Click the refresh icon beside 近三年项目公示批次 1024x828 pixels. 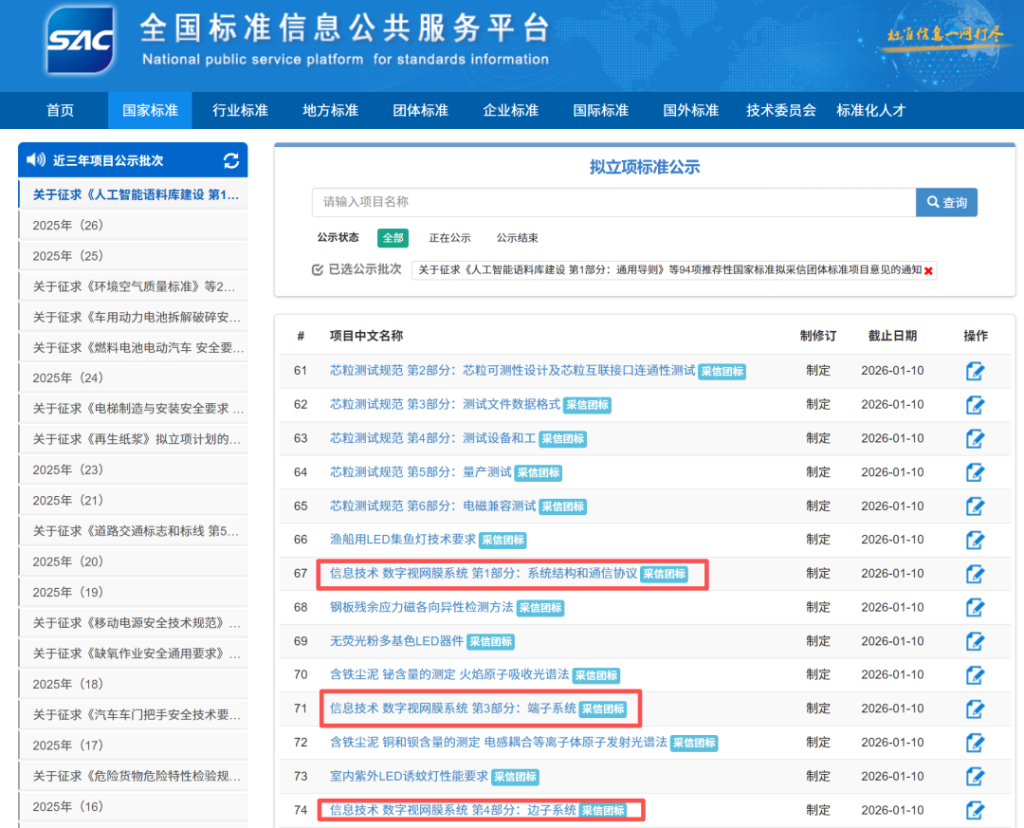232,160
